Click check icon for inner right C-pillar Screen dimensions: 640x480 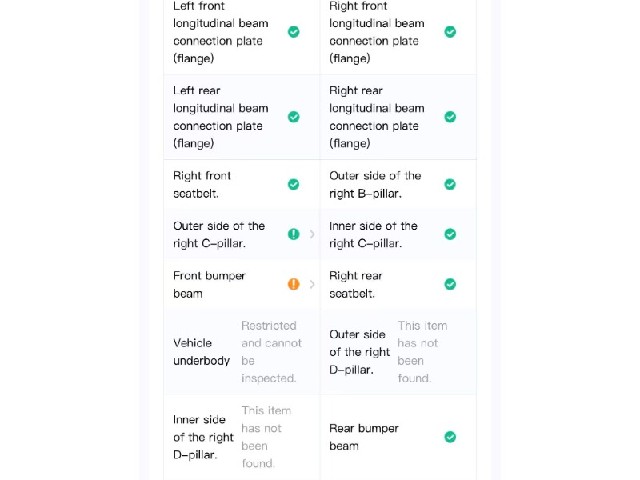pyautogui.click(x=450, y=234)
